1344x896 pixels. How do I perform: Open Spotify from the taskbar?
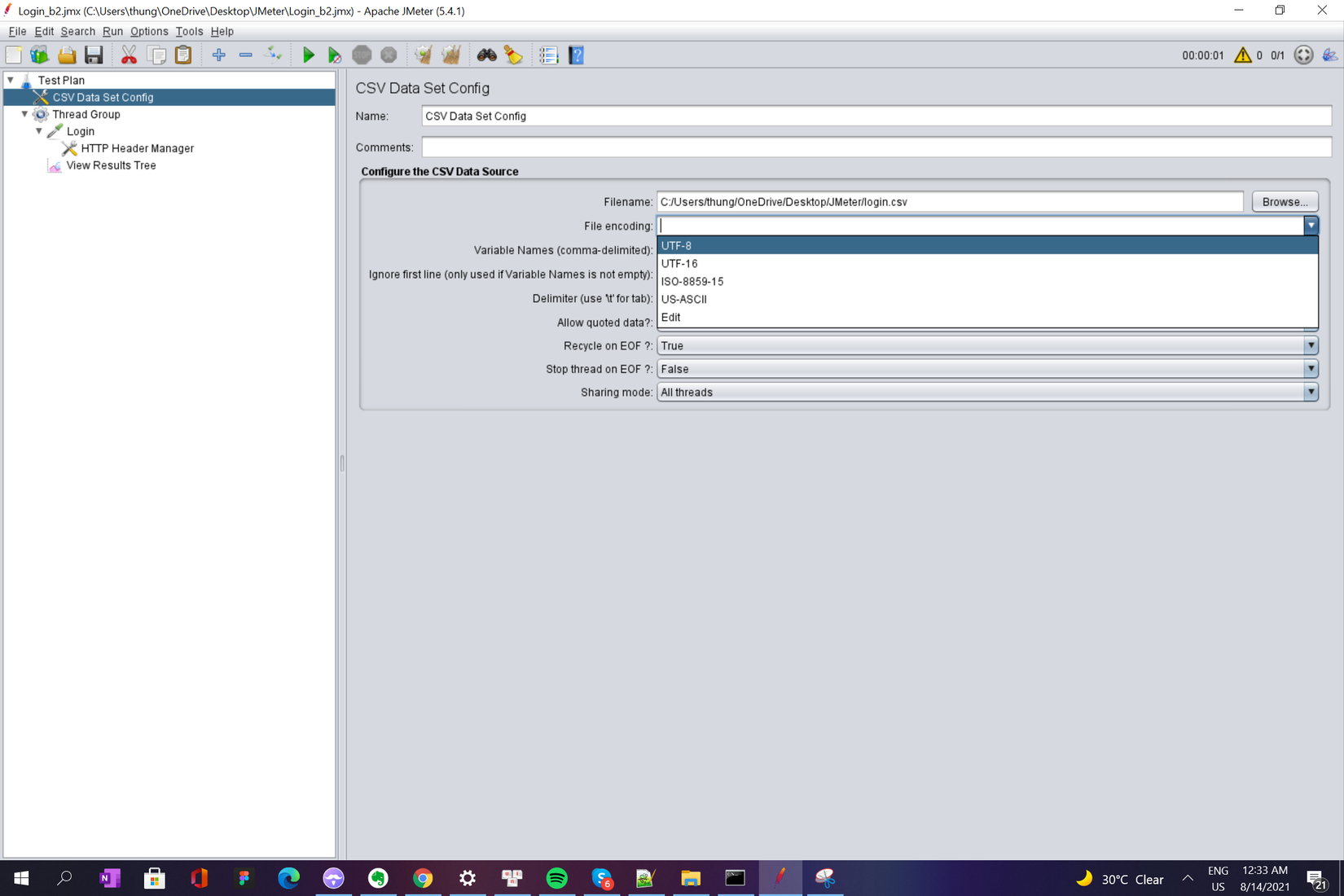(557, 878)
